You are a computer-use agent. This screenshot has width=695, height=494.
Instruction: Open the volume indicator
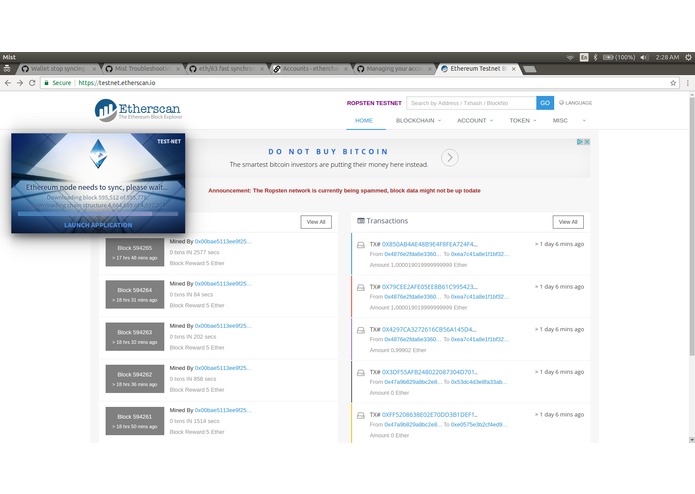click(644, 57)
